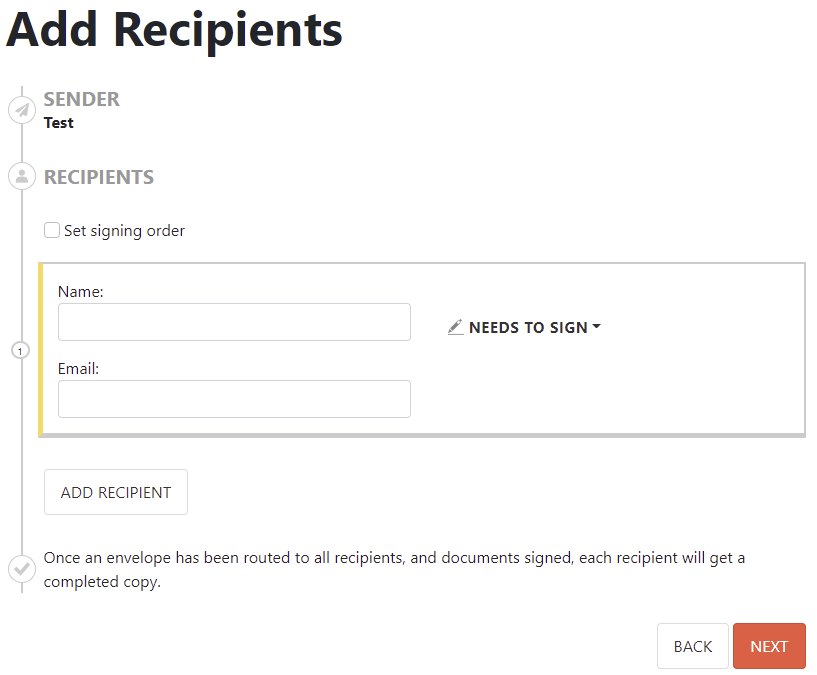
Task: Focus the recipient Email input field
Action: [234, 399]
